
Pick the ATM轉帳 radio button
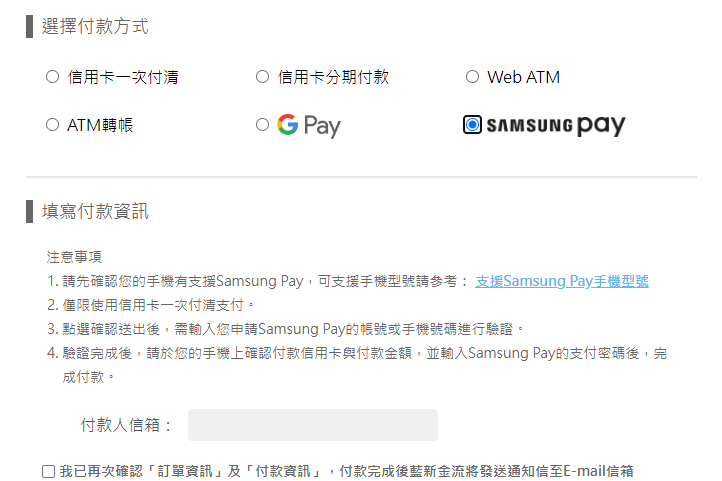pyautogui.click(x=52, y=125)
